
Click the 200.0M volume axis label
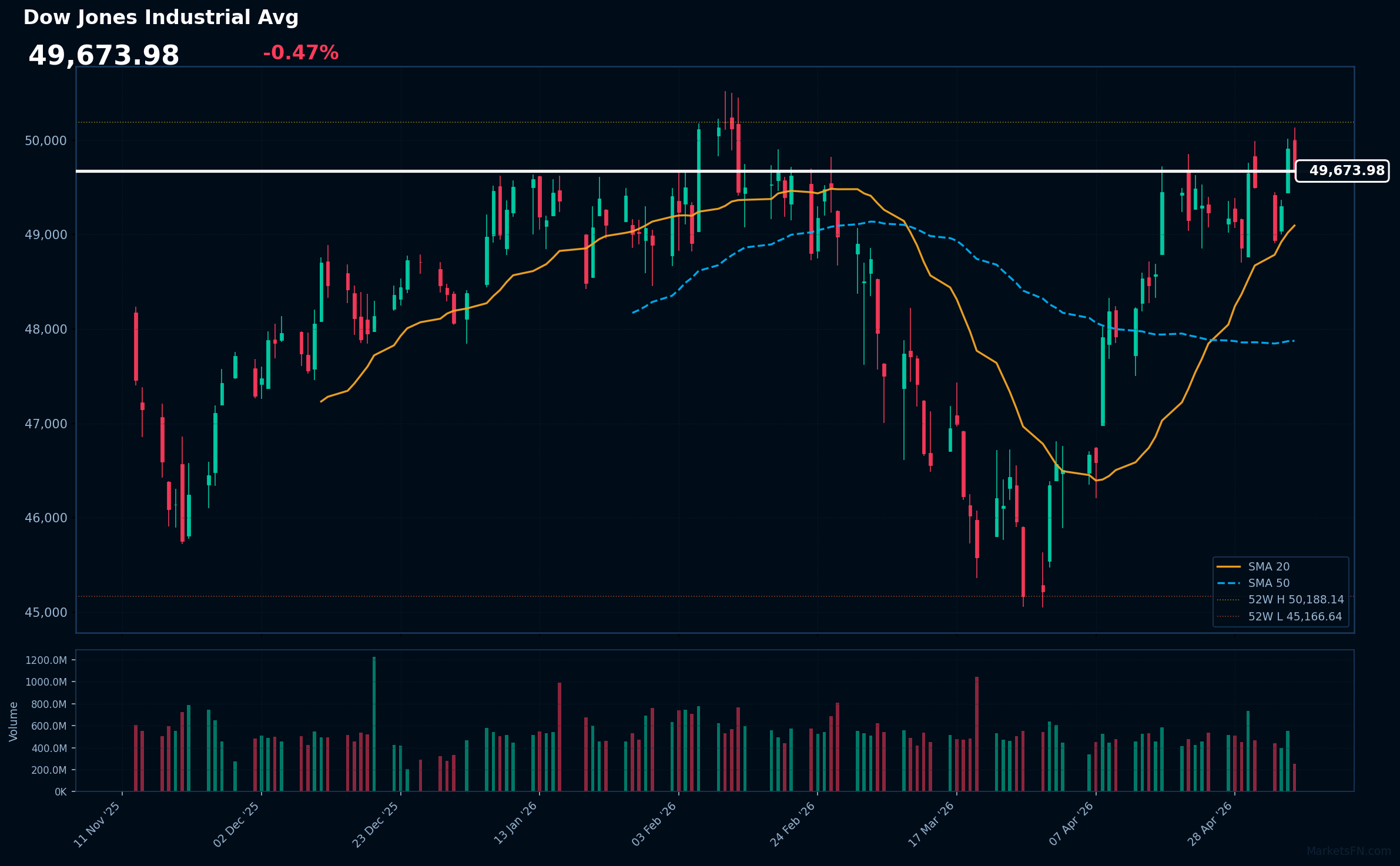click(x=49, y=770)
